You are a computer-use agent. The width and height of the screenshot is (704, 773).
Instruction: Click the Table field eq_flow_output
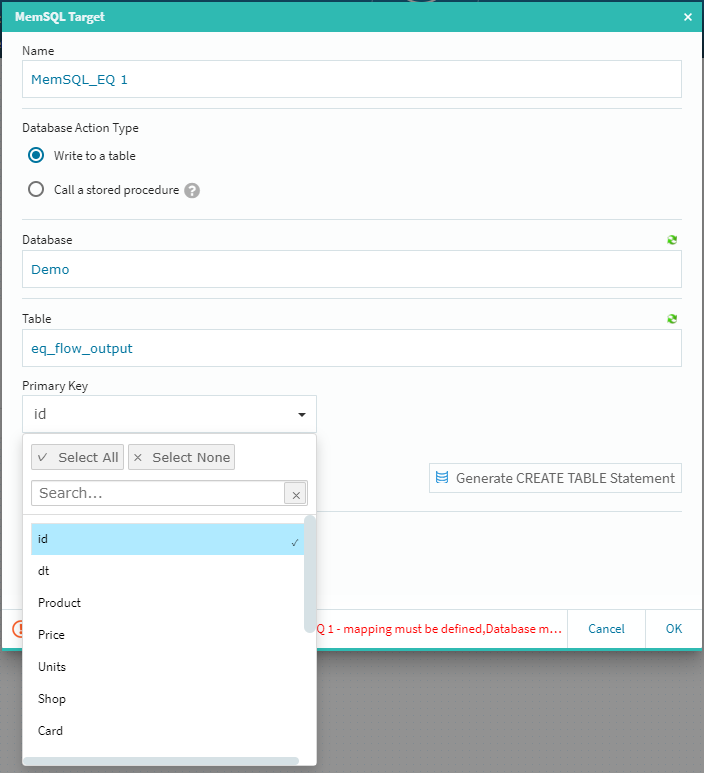coord(352,348)
